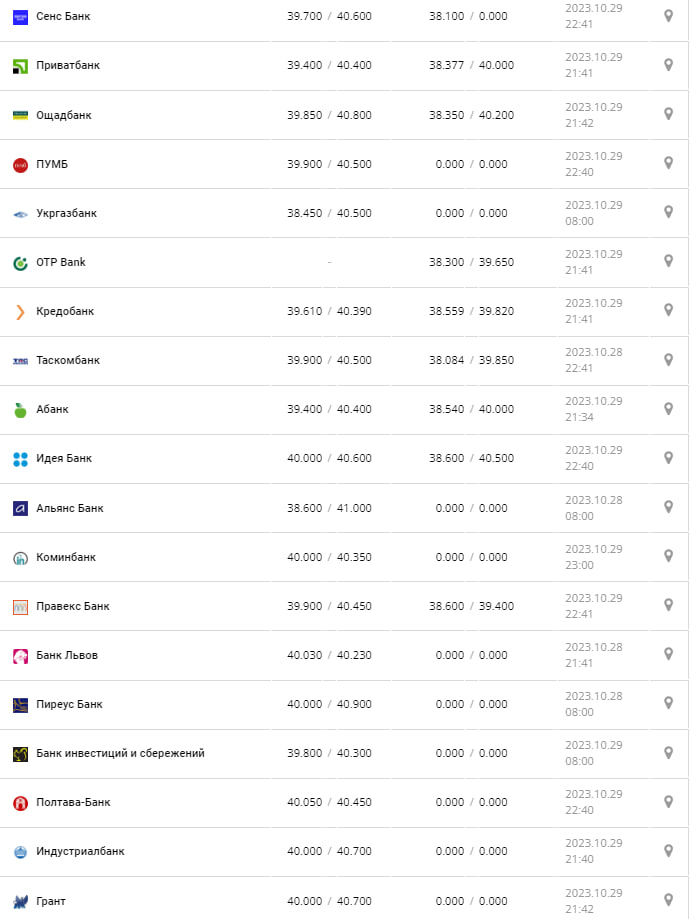Click Индустриалбанк rate 40.000 / 40.700
Screen dimensions: 690x919
329,851
